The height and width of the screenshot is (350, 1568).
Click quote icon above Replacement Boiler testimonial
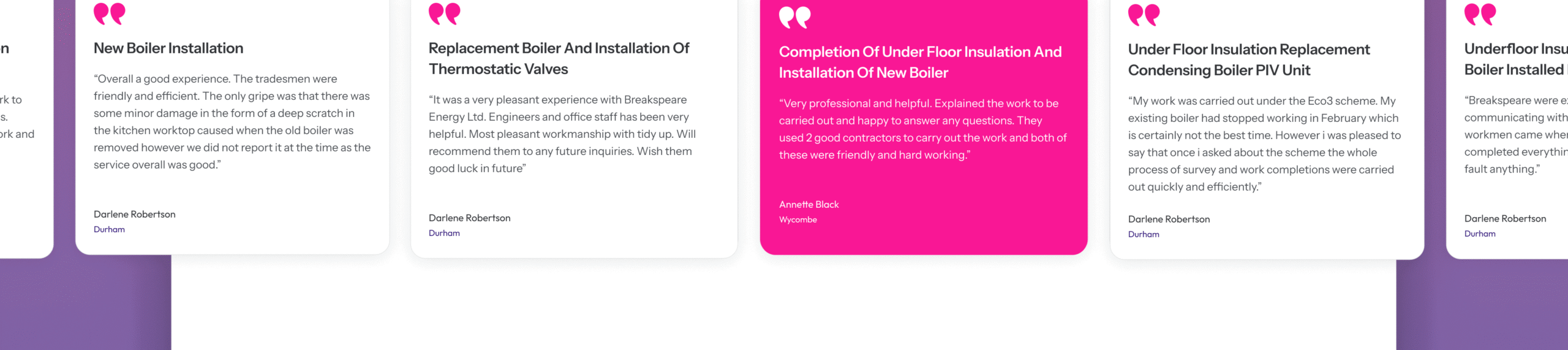click(444, 13)
